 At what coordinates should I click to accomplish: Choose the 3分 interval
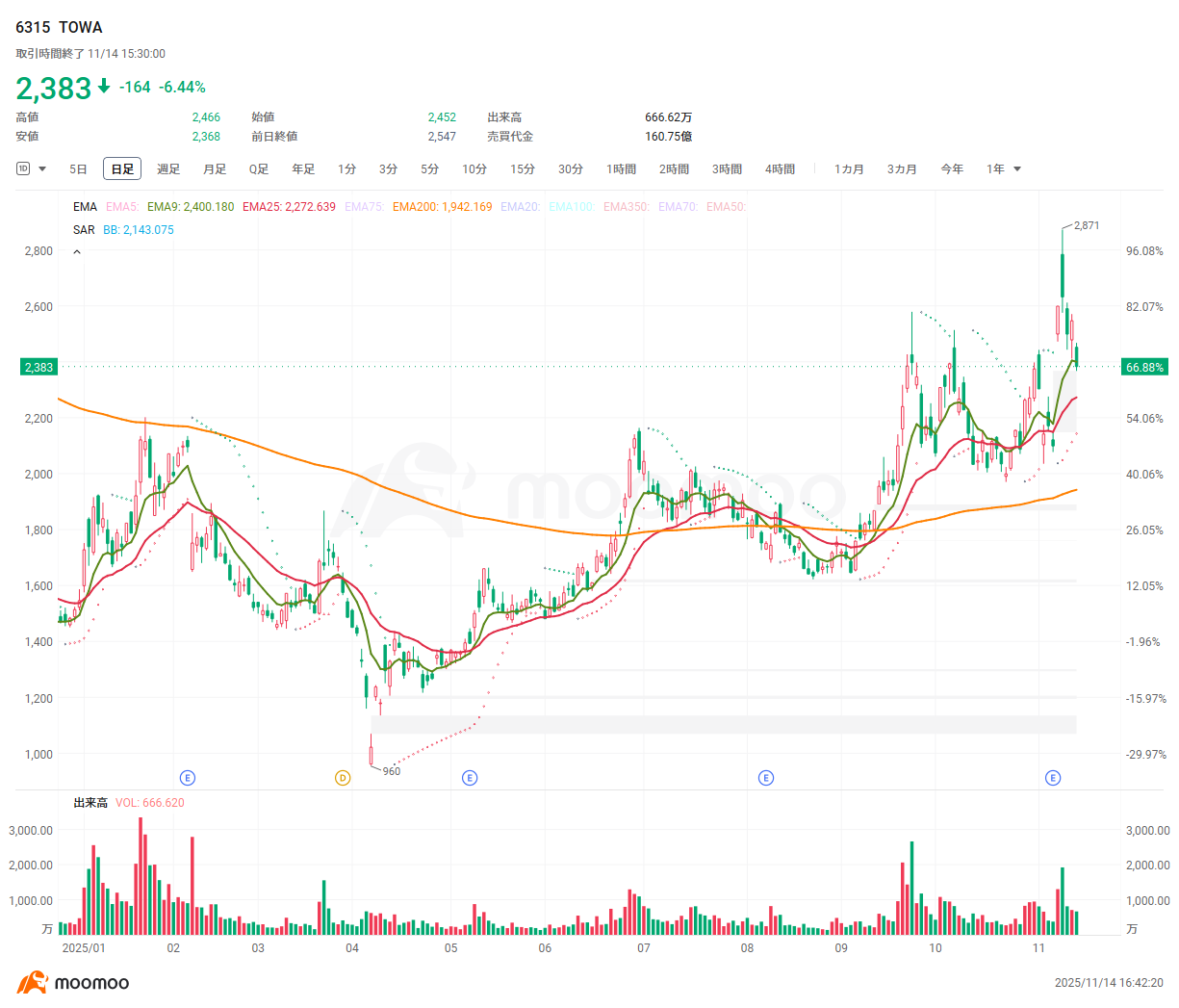coord(389,169)
